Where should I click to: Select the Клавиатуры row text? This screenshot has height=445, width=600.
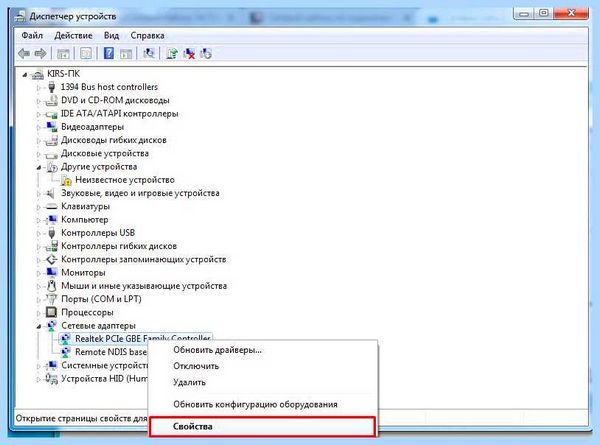[x=85, y=206]
